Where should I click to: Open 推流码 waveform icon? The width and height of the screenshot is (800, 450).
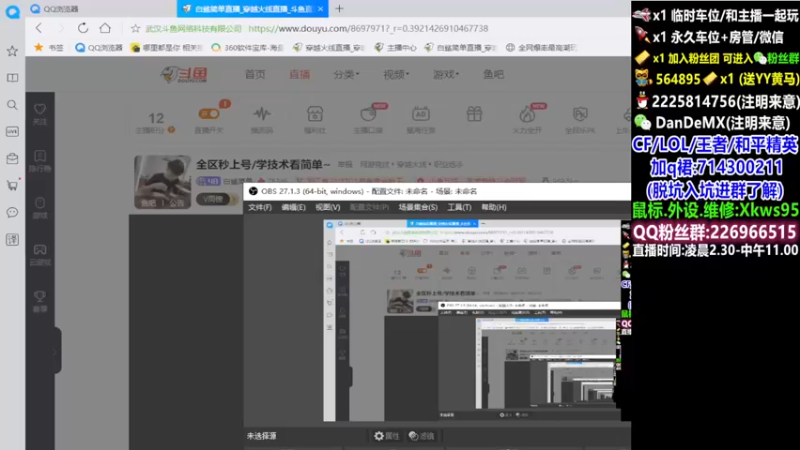pos(262,119)
